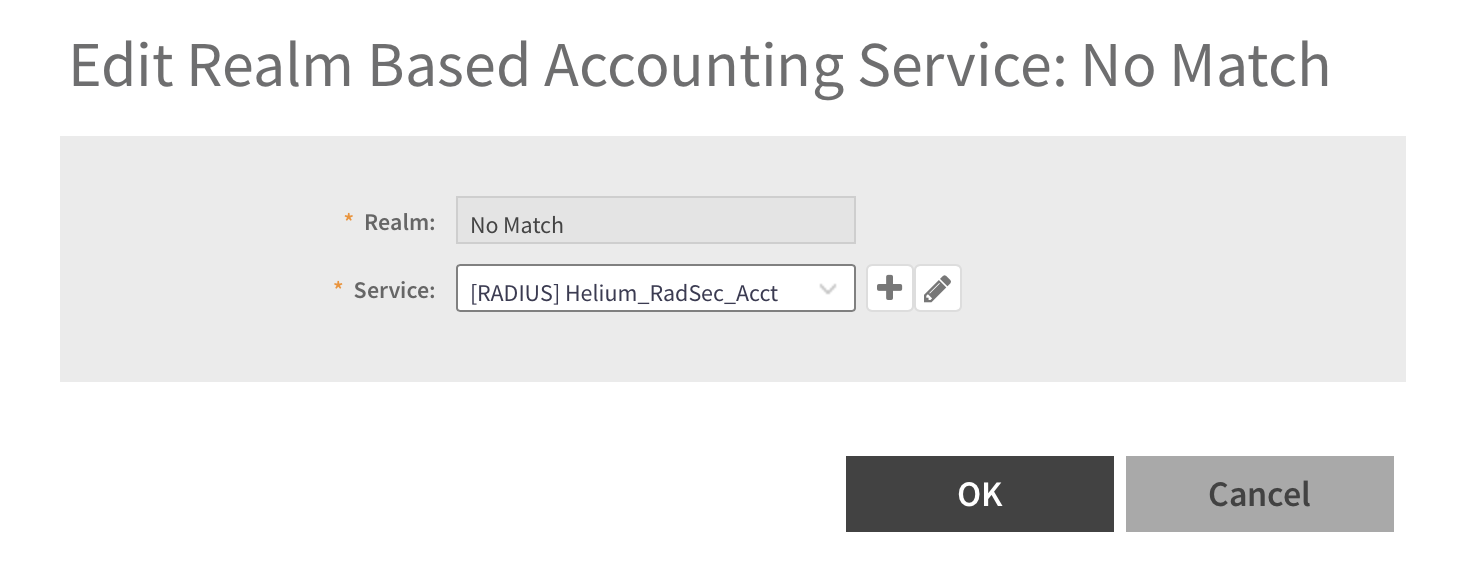Click the Edit Realm Based Accounting Service title
Viewport: 1460px width, 564px height.
(699, 67)
